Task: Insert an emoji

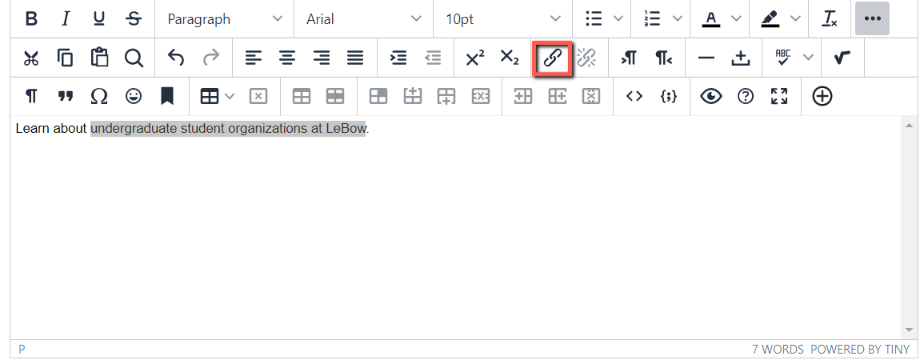Action: click(134, 96)
